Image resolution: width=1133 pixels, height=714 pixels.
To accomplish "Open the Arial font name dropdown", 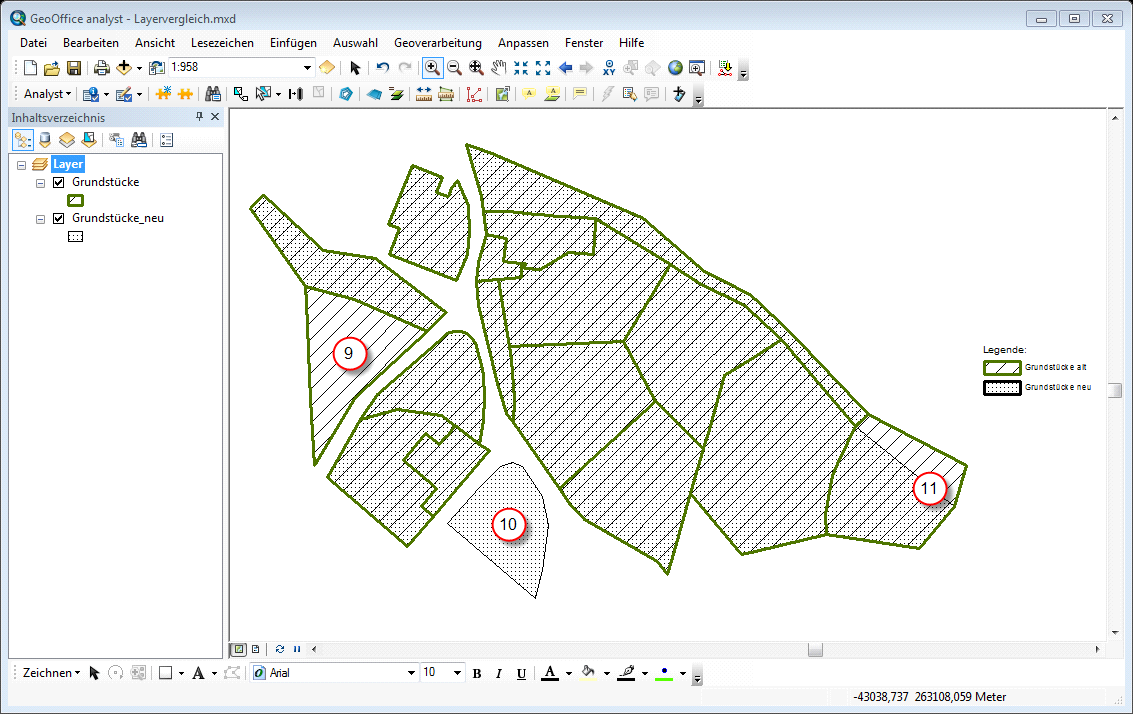I will [410, 673].
